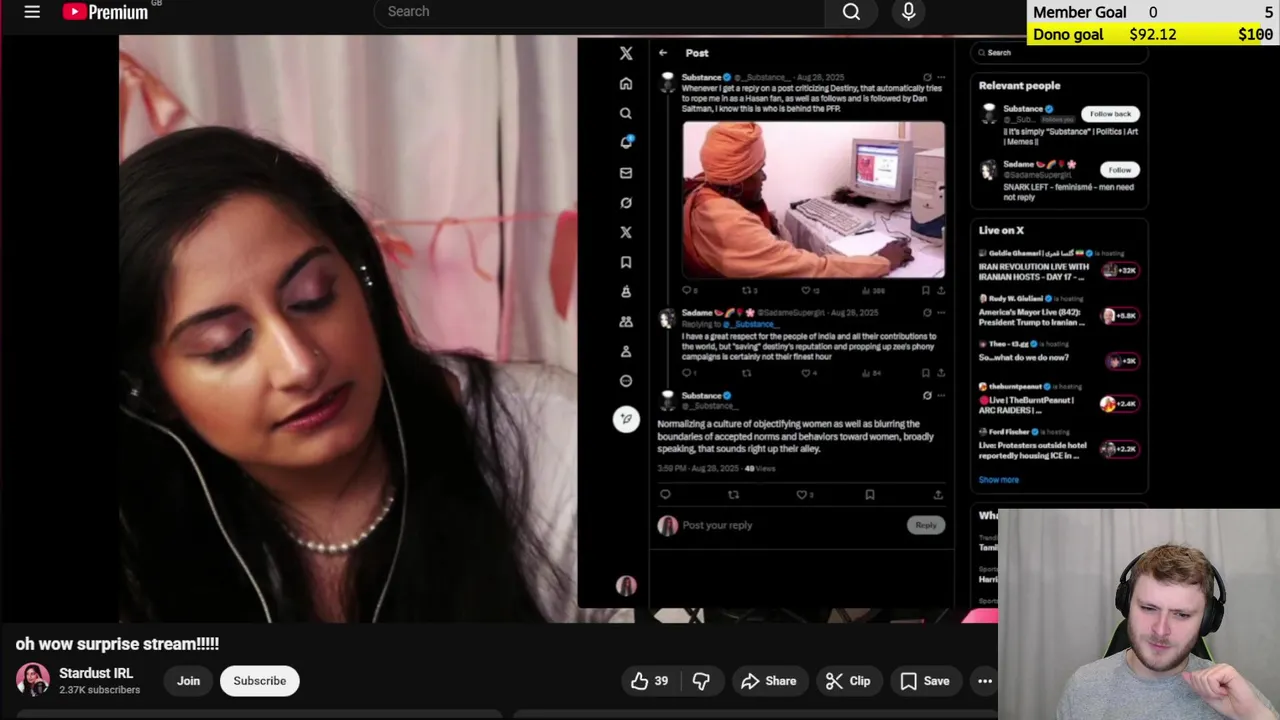Click Show more under Live on X
This screenshot has width=1280, height=720.
click(998, 480)
